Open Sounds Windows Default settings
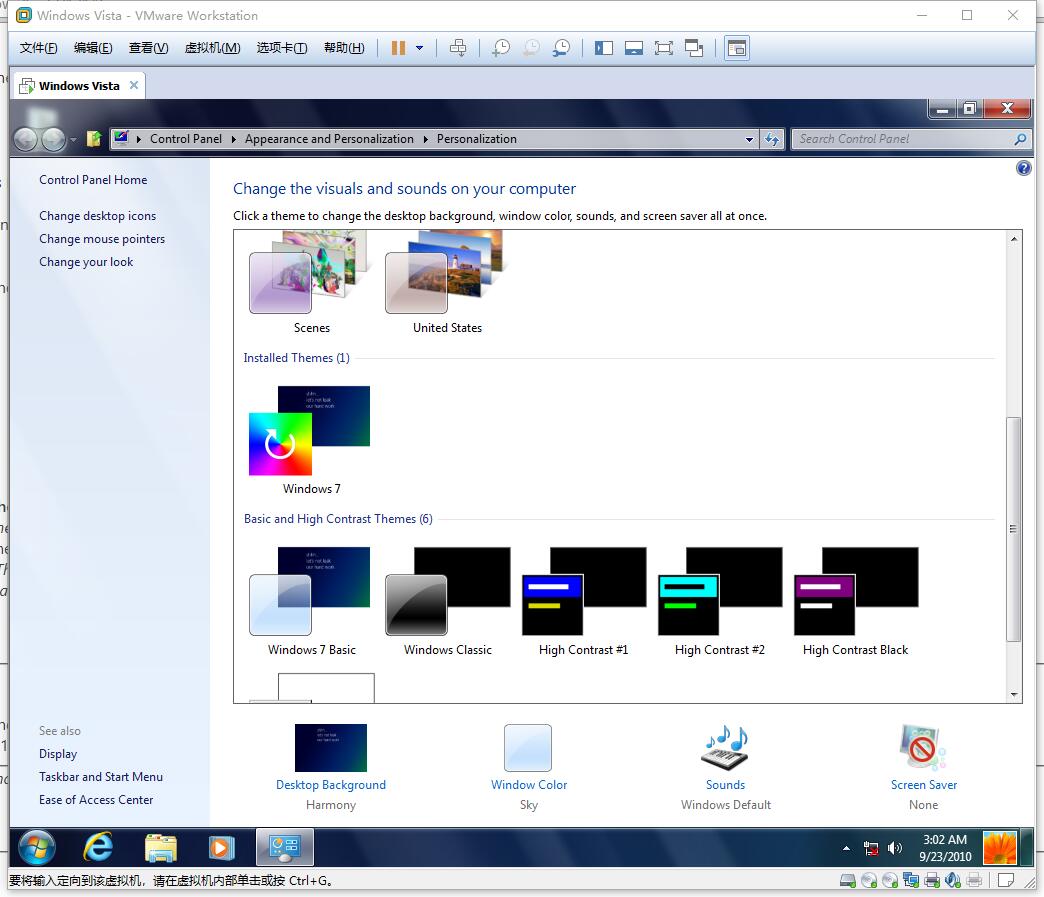Viewport: 1044px width, 897px height. click(726, 768)
